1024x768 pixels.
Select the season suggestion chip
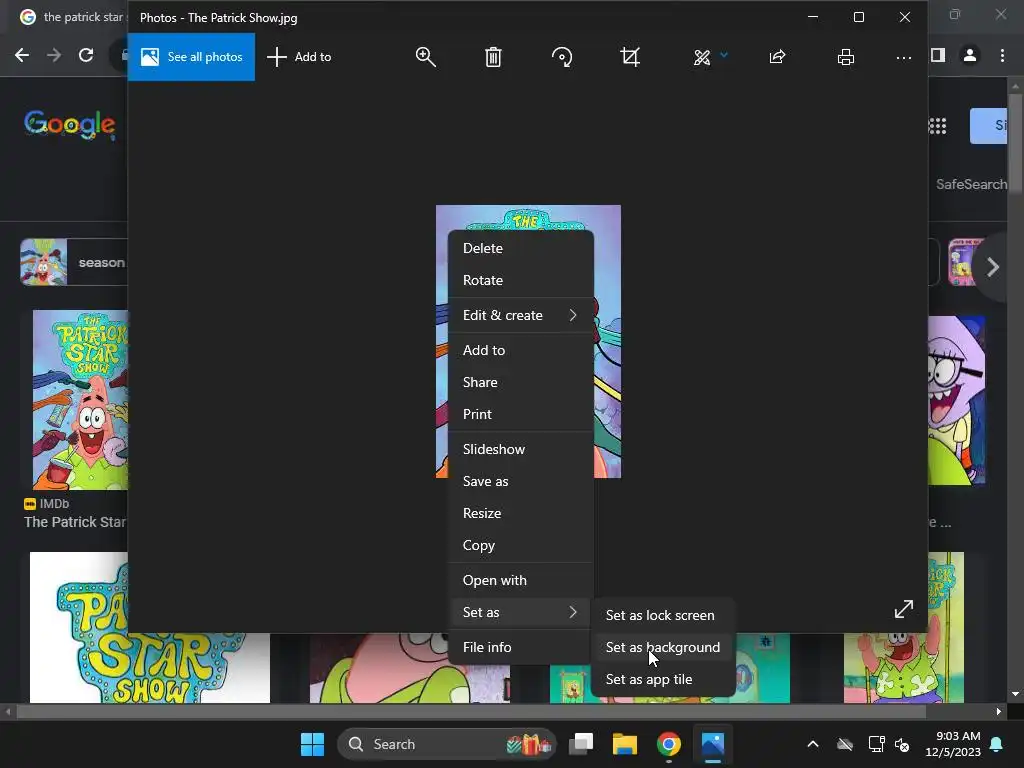tap(73, 263)
